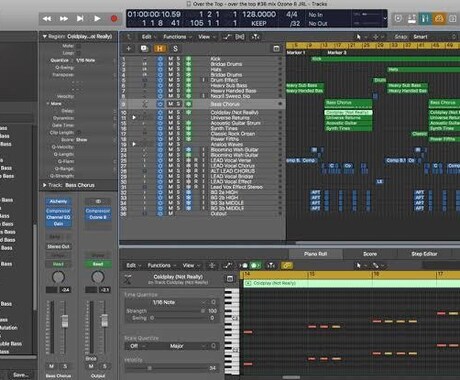Viewport: 460px width, 380px height.
Task: Click the Gain plugin slot
Action: tap(58, 224)
